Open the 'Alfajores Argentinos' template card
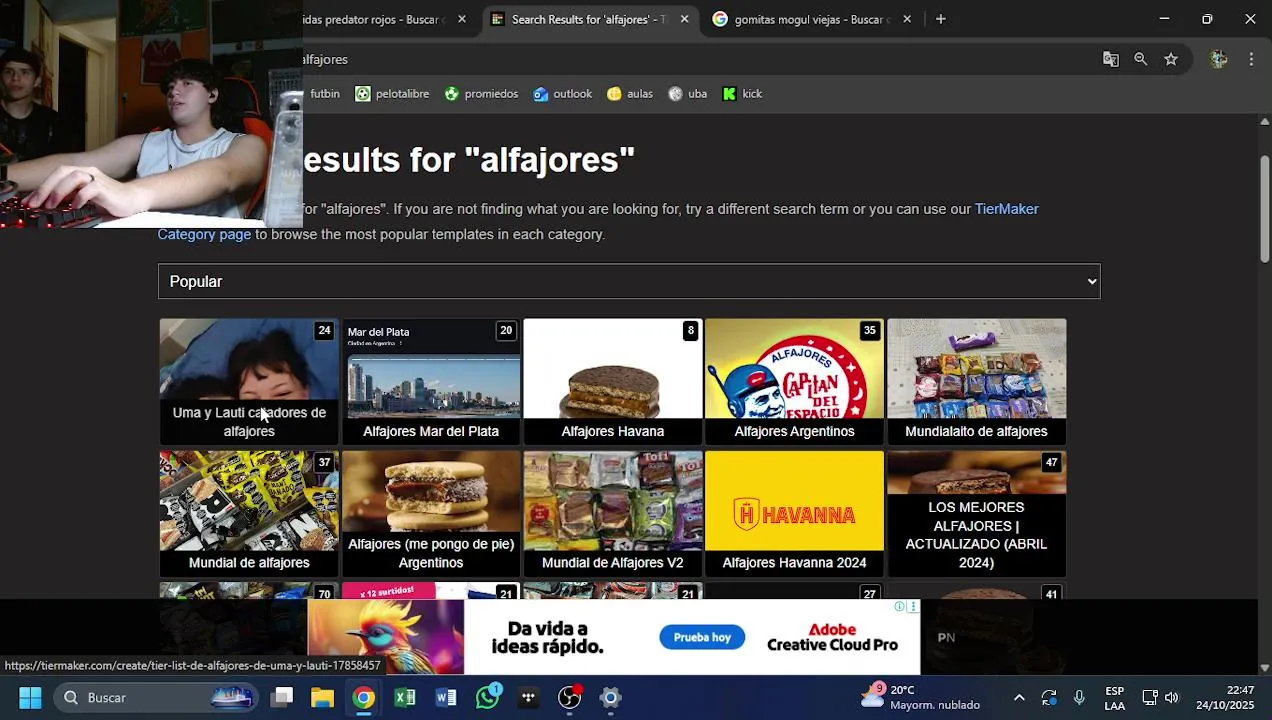Viewport: 1272px width, 720px height. click(795, 381)
